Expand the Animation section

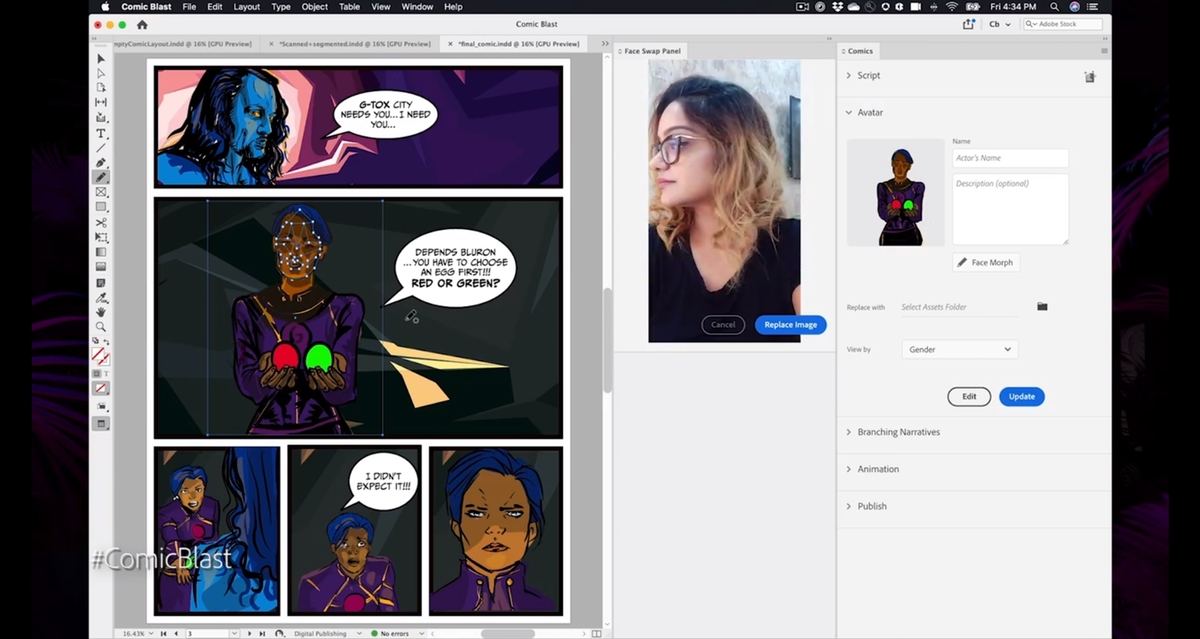click(848, 469)
